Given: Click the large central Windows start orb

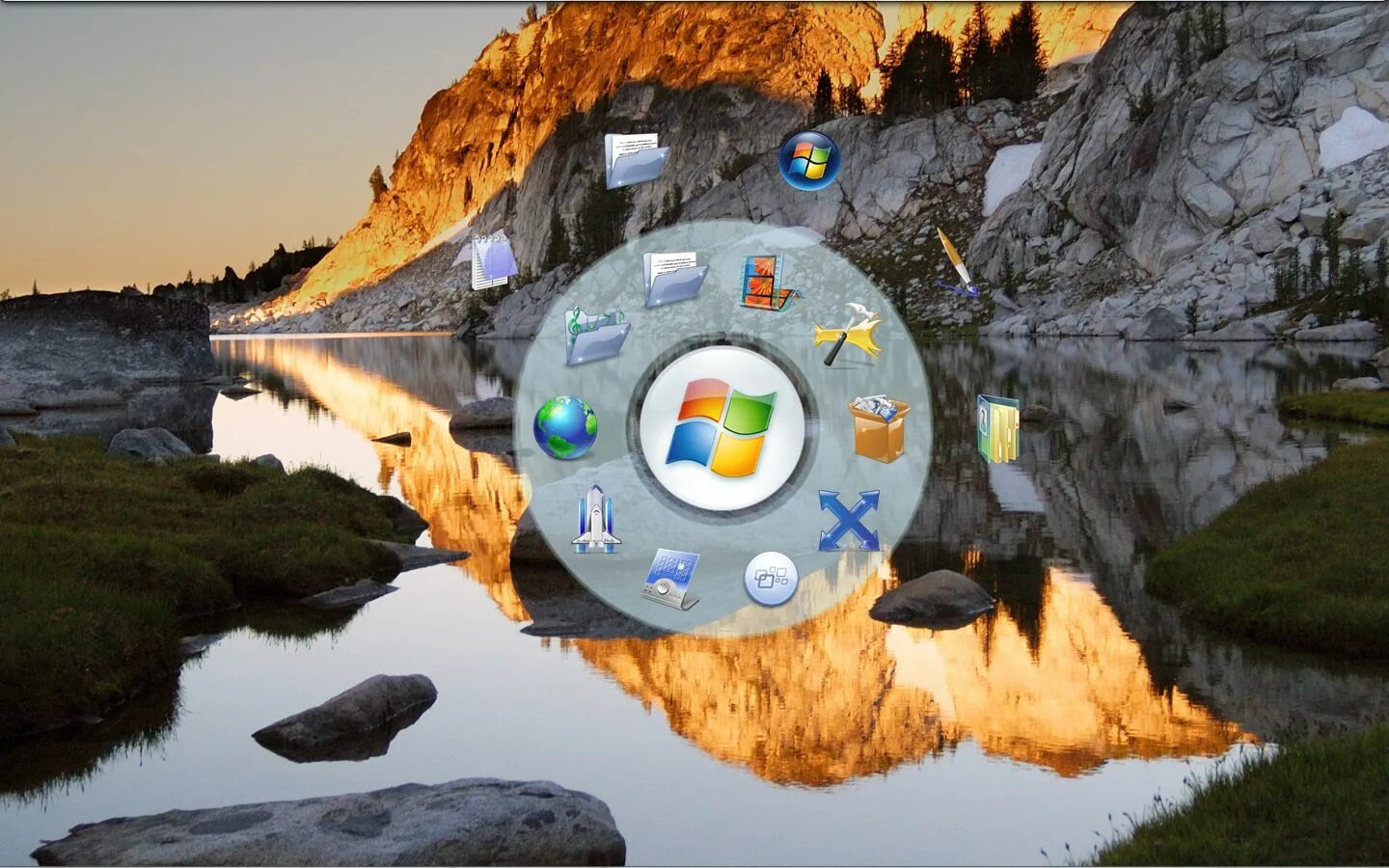Looking at the screenshot, I should click(x=722, y=428).
